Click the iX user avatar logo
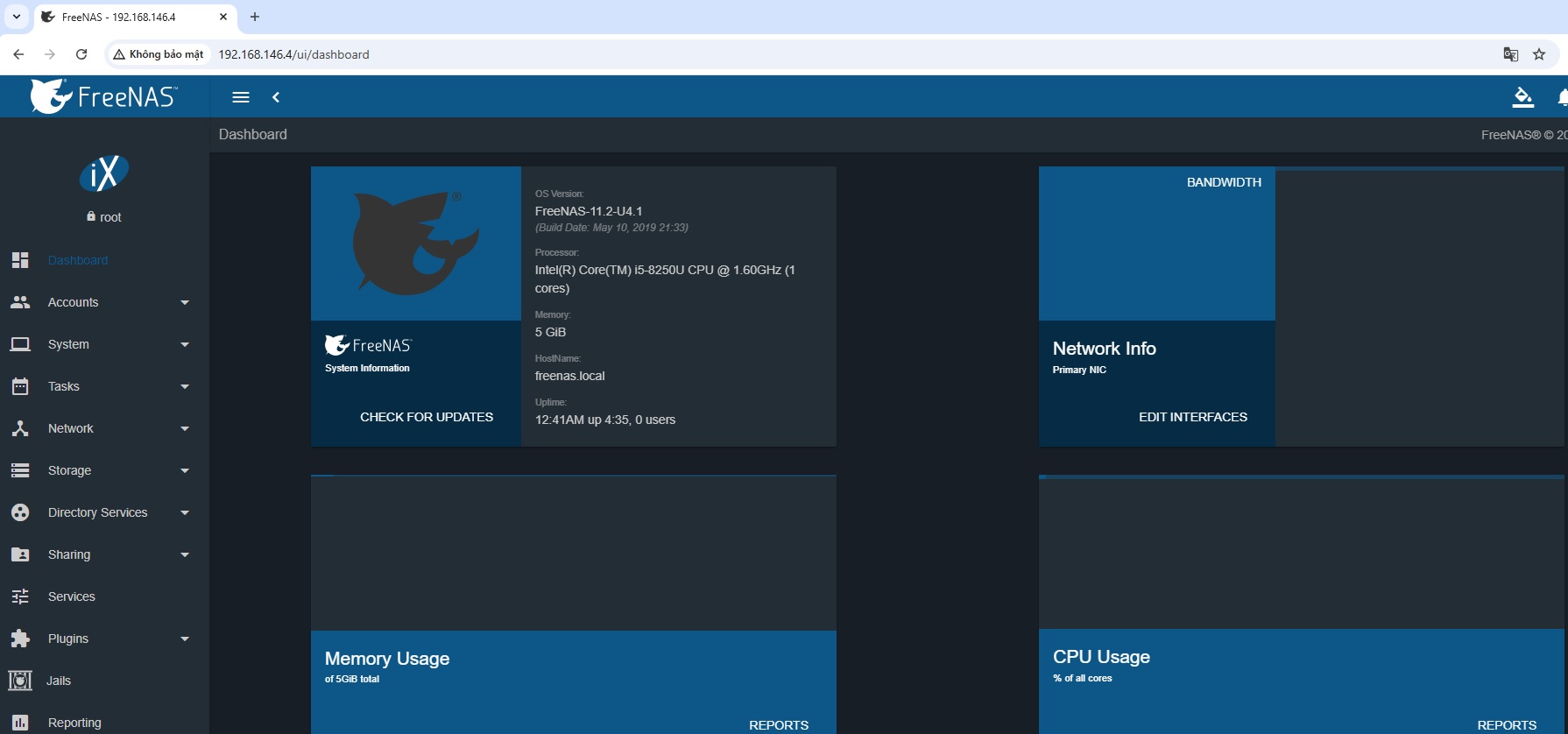Image resolution: width=1568 pixels, height=734 pixels. 104,173
